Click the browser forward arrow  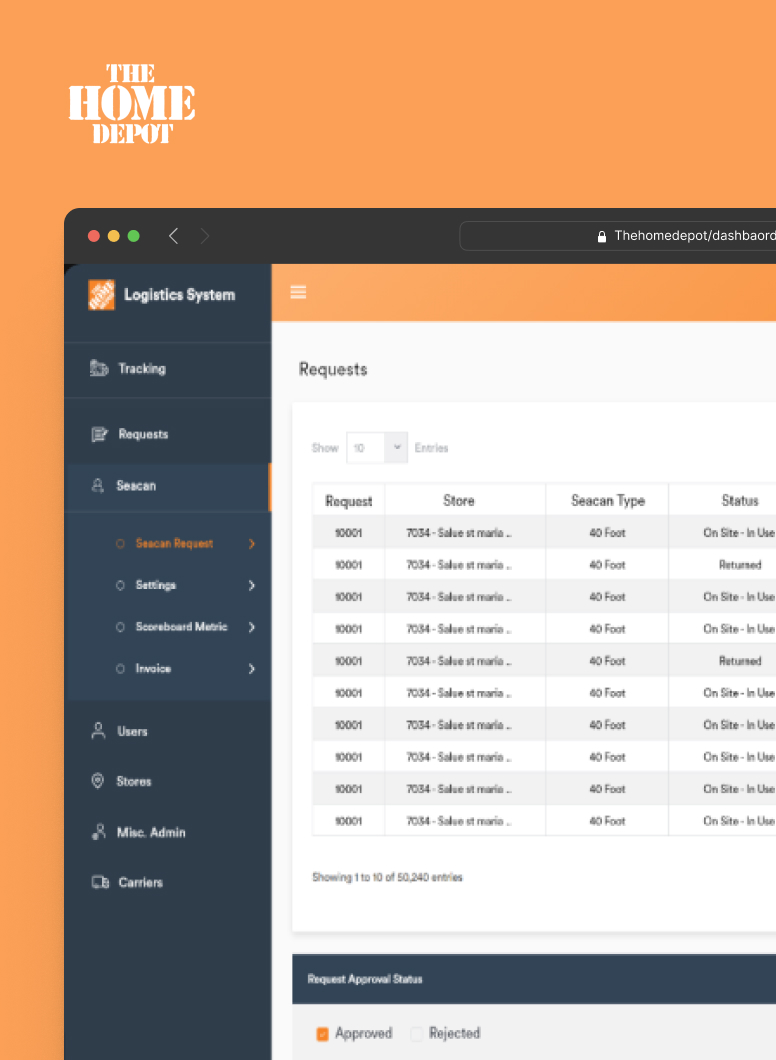pos(205,236)
